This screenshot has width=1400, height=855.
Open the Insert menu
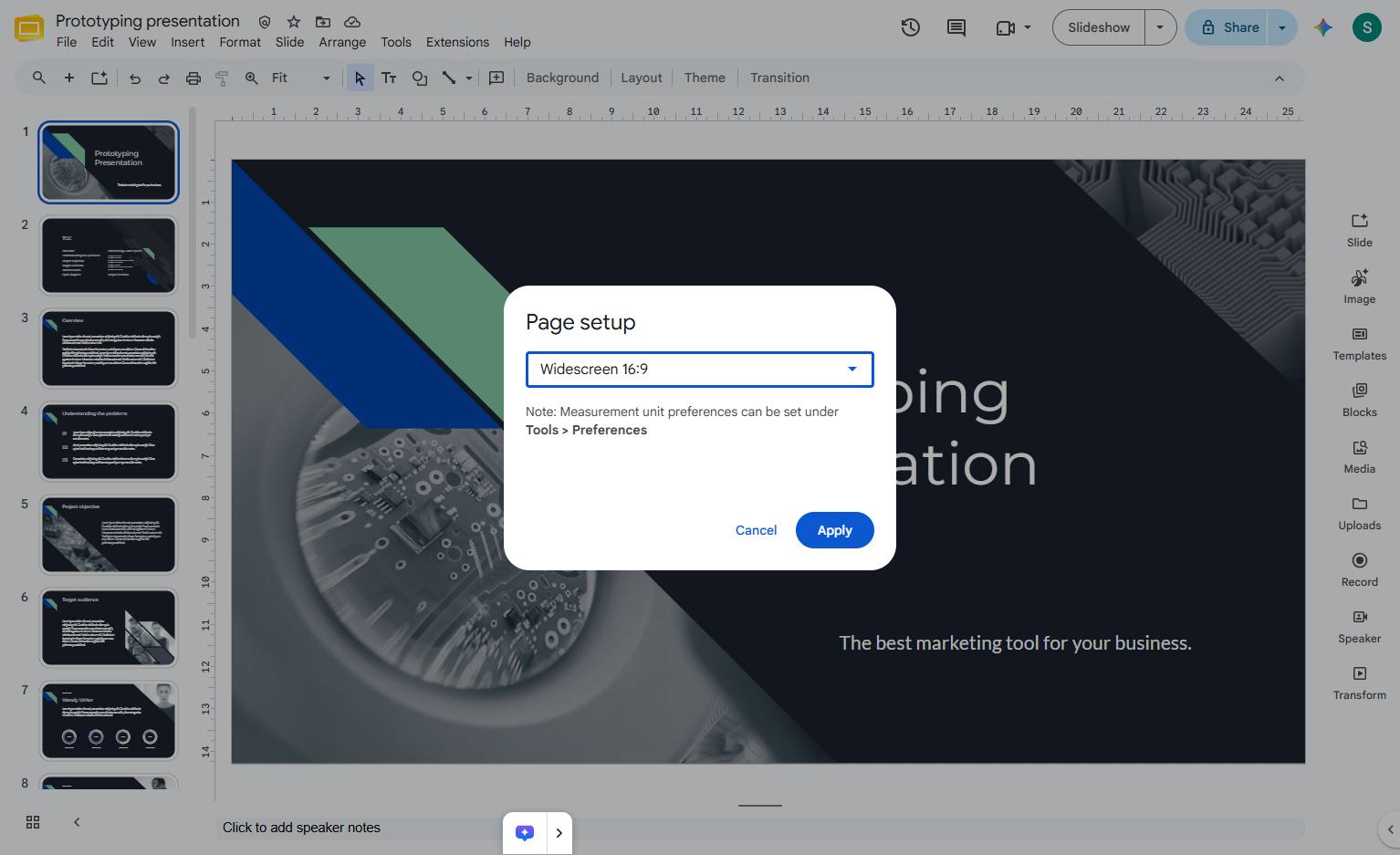(187, 42)
